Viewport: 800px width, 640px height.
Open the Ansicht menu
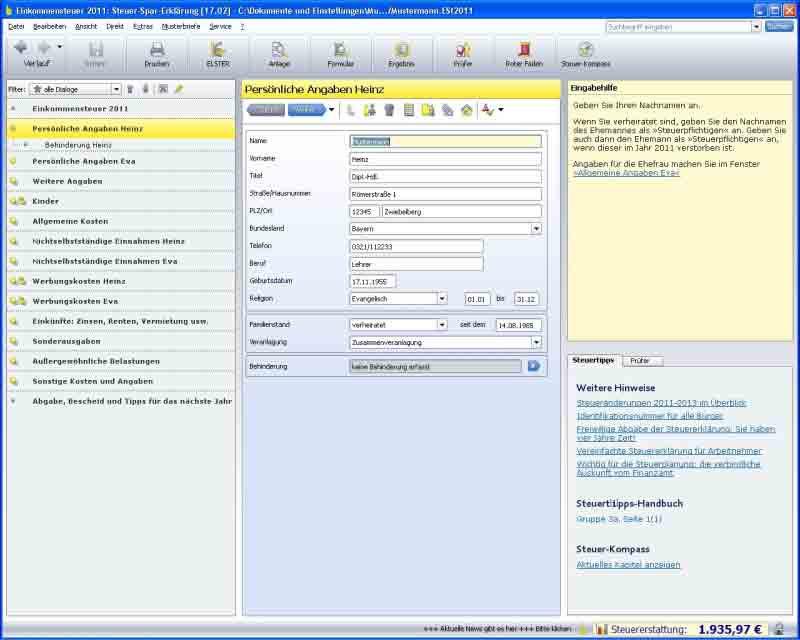[86, 27]
